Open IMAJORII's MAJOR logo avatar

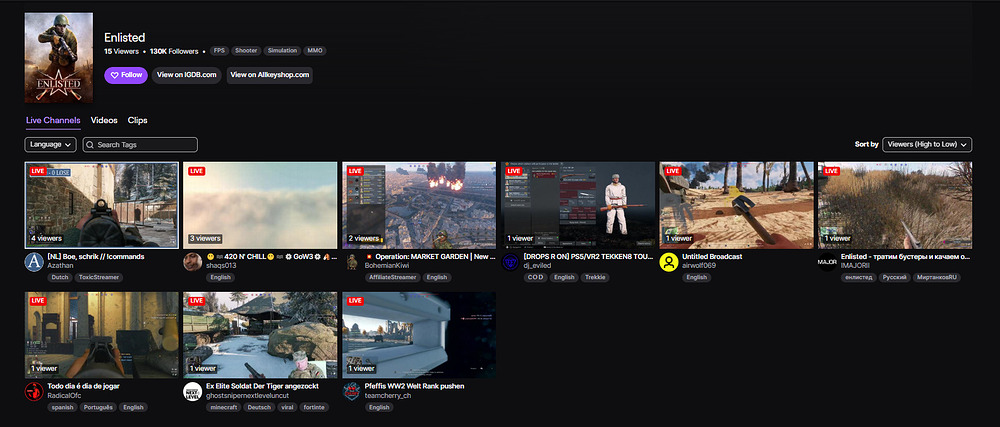coord(827,262)
